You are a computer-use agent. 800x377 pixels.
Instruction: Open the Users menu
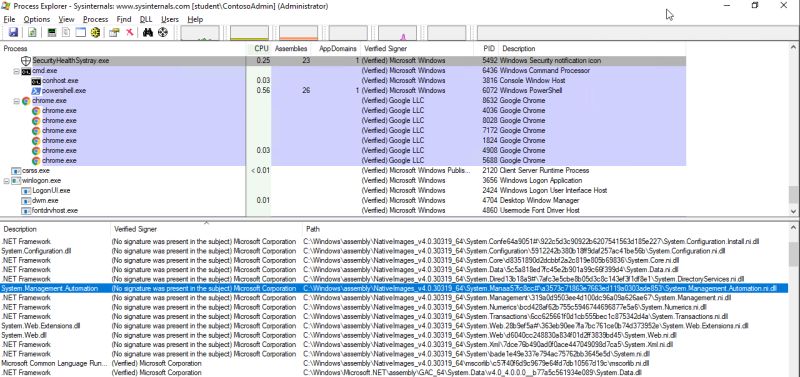(170, 19)
